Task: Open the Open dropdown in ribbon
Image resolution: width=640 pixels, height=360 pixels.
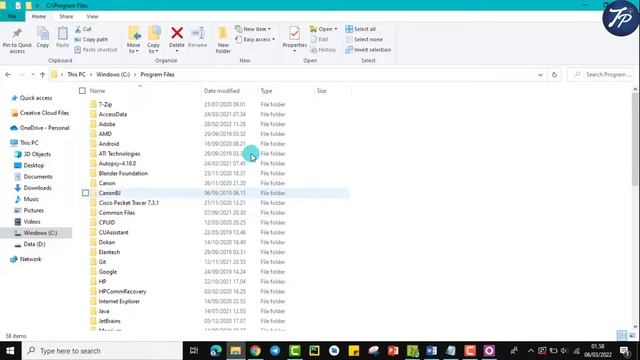Action: 323,29
